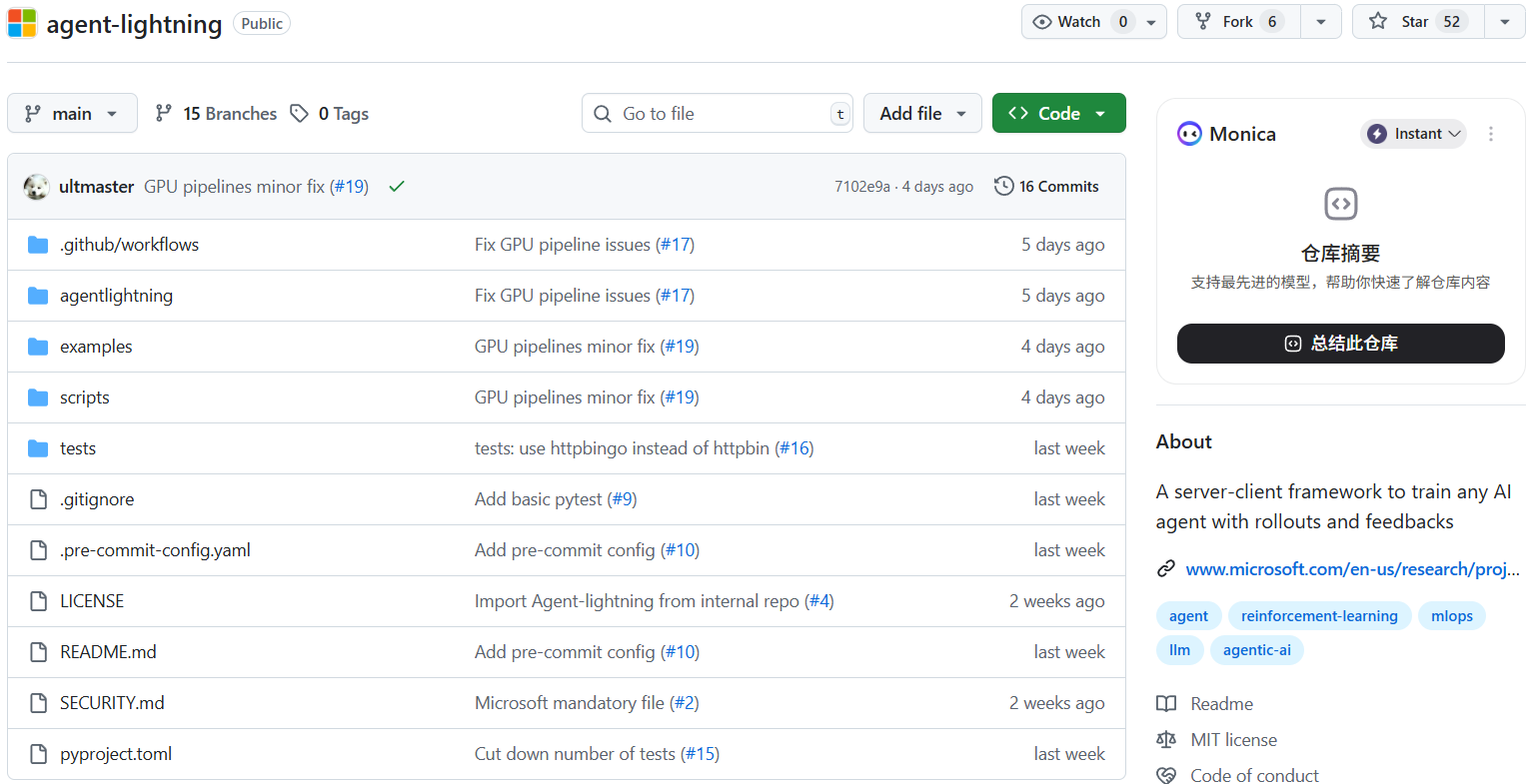Star the agent-lightning repository

1418,22
